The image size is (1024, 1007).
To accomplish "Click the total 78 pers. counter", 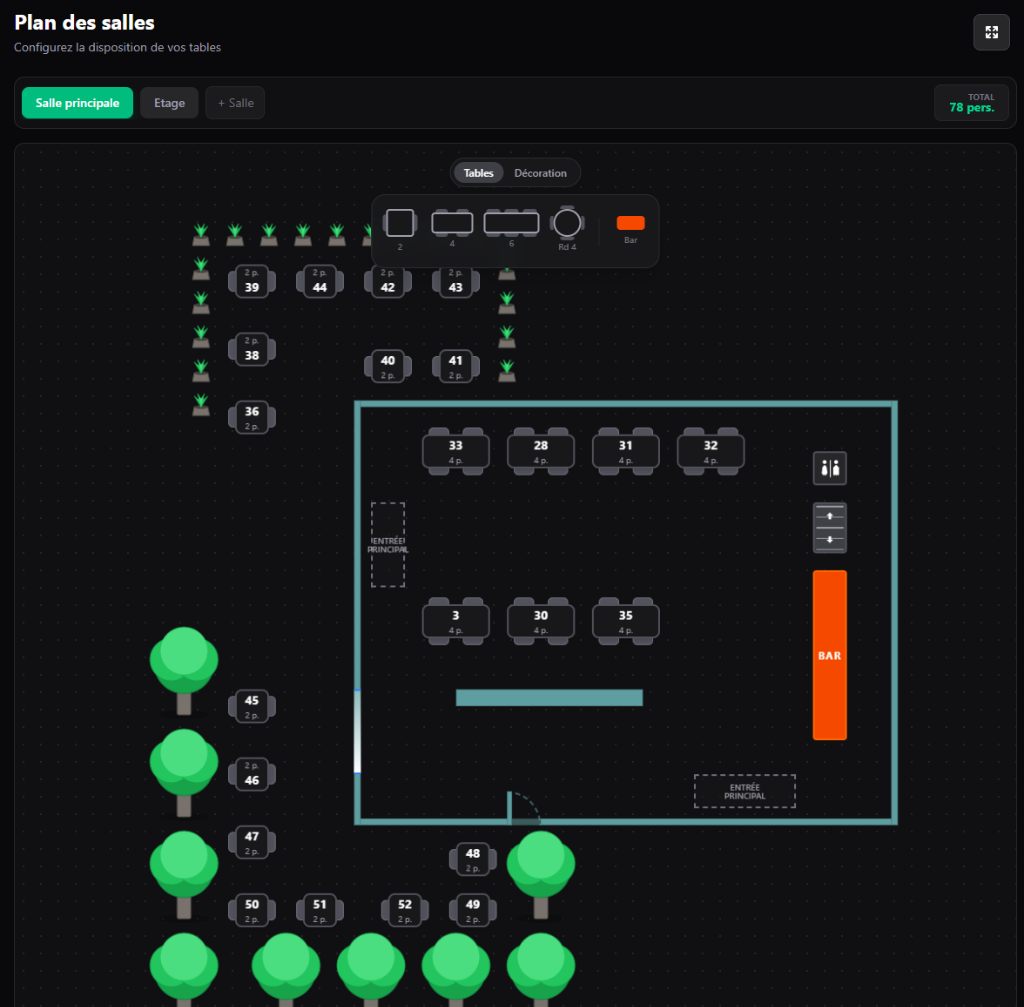I will tap(971, 103).
